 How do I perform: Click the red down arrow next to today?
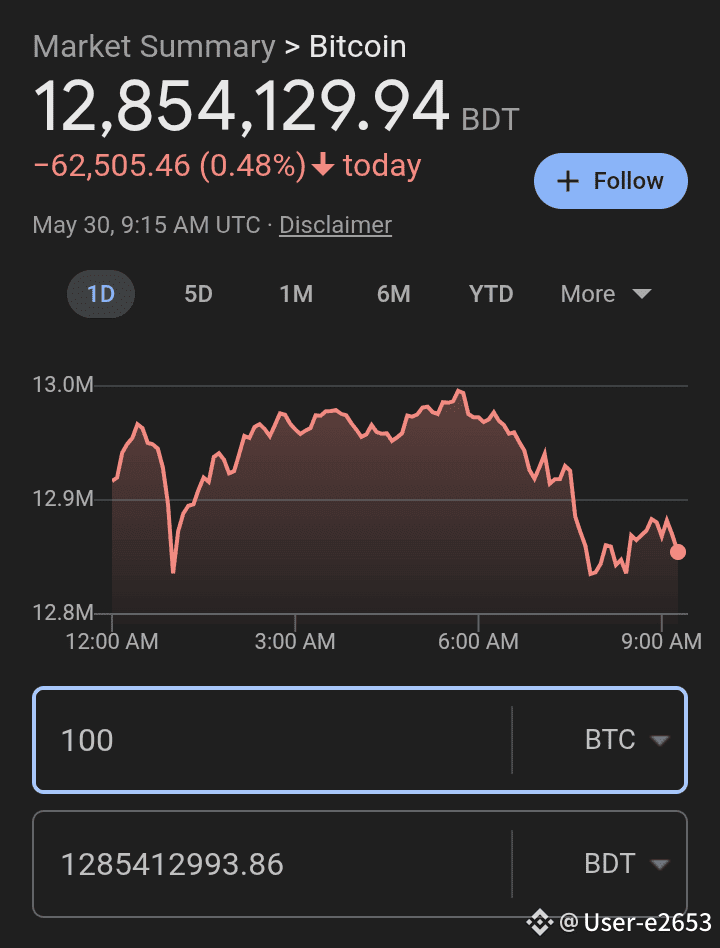(323, 164)
